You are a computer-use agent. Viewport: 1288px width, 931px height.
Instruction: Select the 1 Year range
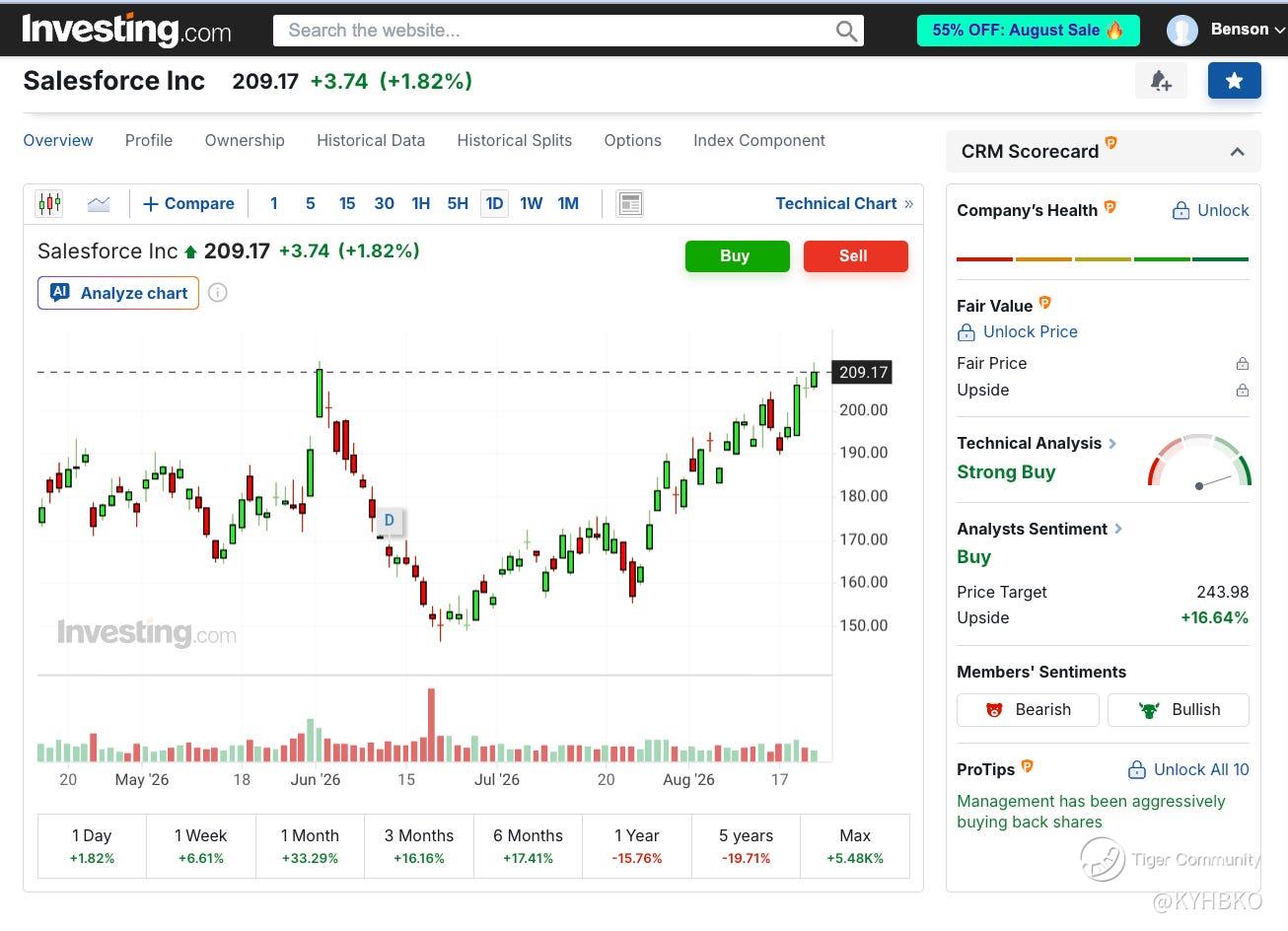[x=637, y=846]
